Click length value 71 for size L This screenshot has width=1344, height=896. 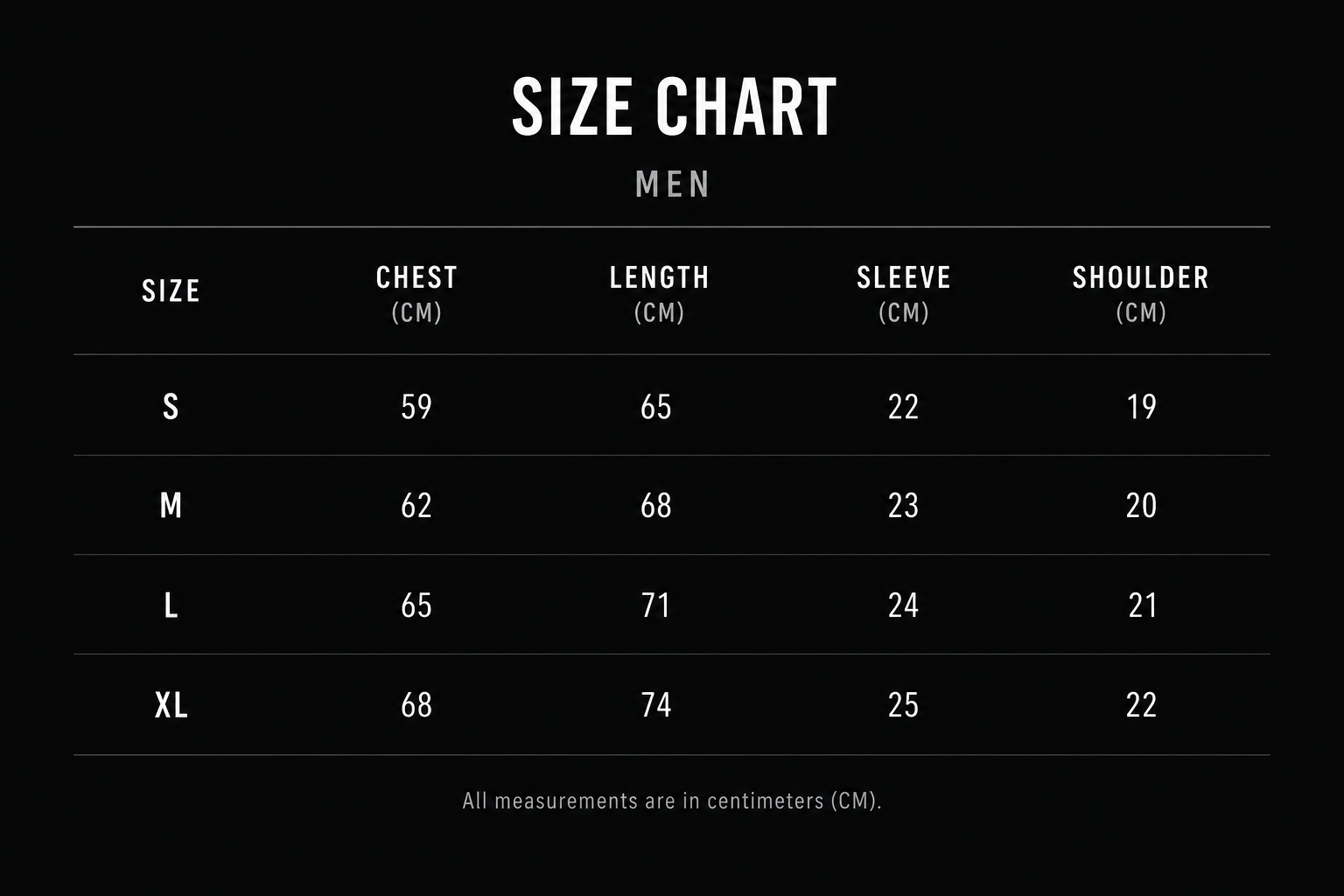656,605
